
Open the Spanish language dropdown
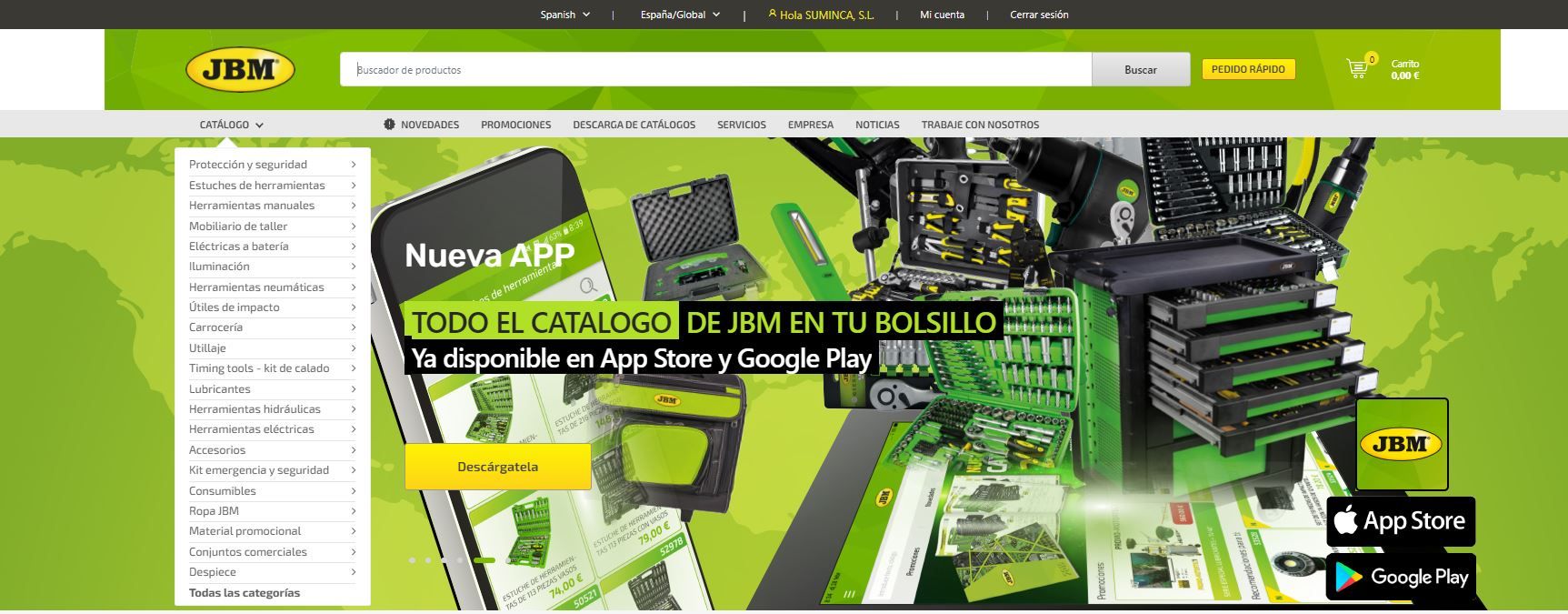click(x=565, y=15)
